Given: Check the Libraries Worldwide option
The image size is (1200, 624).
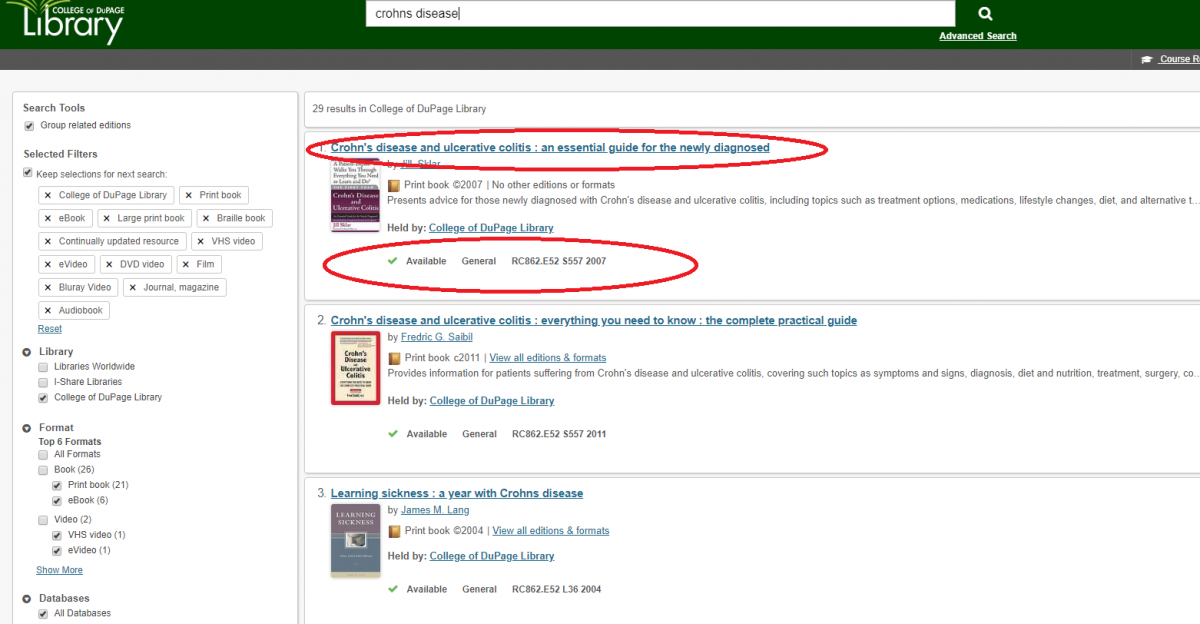Looking at the screenshot, I should (43, 367).
